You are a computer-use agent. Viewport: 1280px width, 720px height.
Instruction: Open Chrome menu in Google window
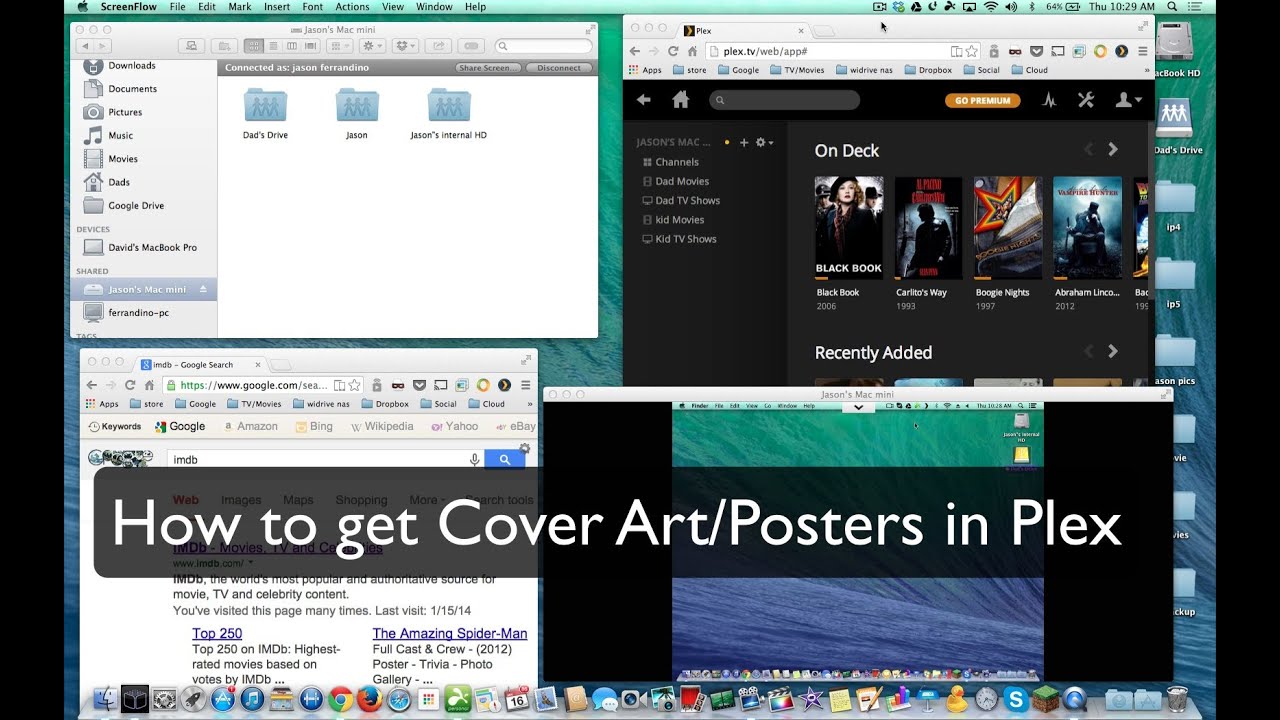526,385
